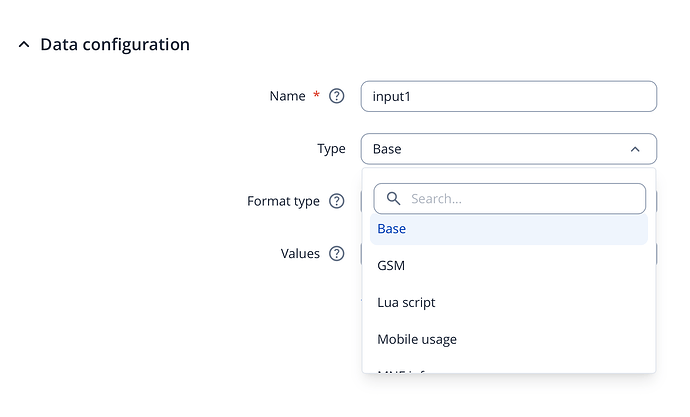Click the Name field label
Viewport: 690px width, 417px height.
tap(287, 96)
